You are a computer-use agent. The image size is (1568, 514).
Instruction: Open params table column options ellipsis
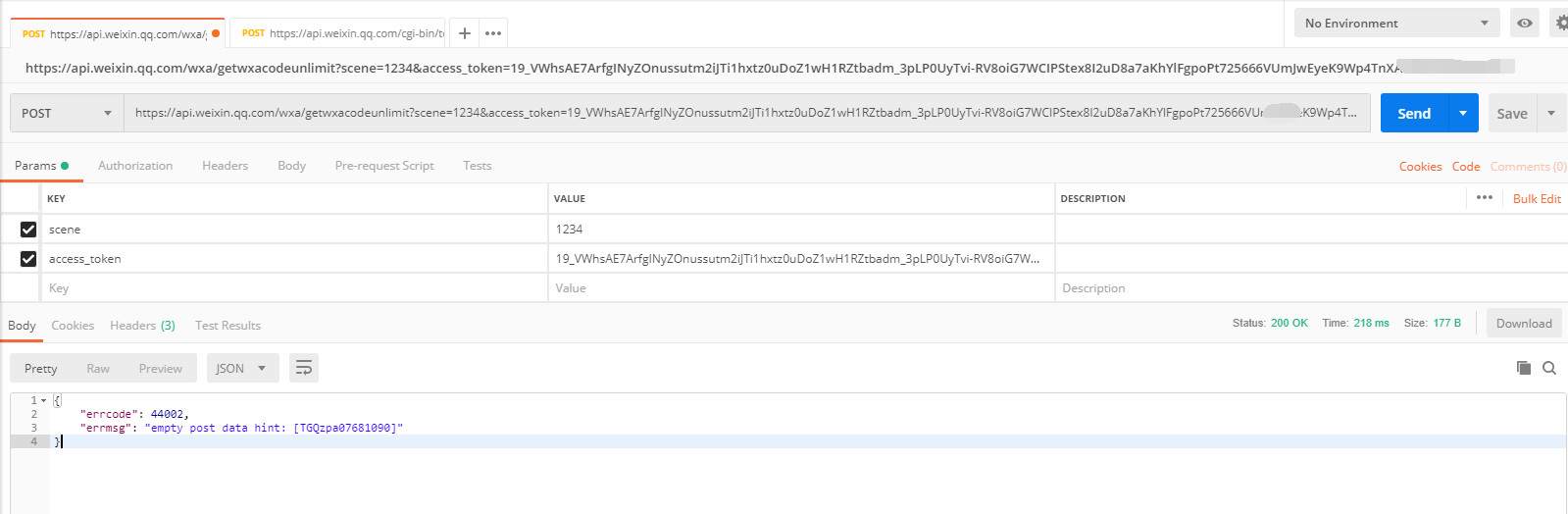[1485, 198]
